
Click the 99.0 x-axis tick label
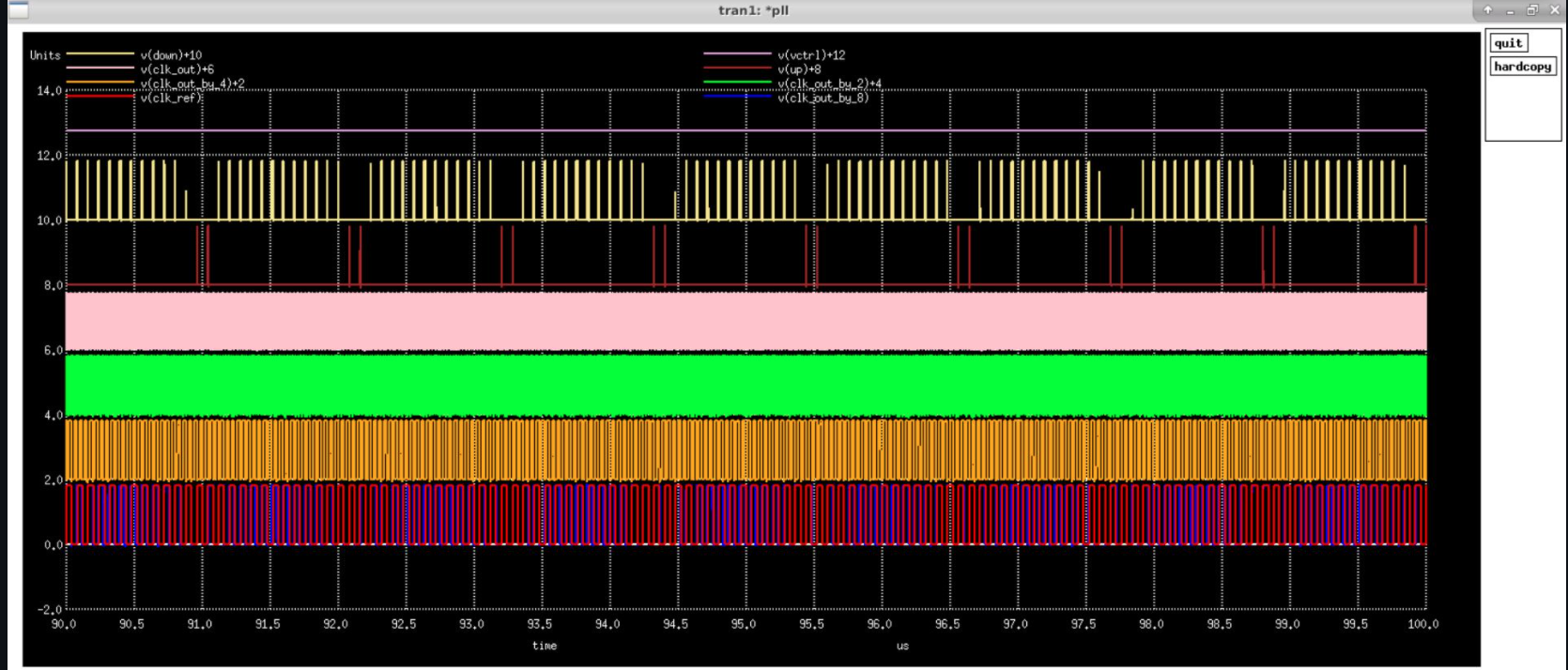(x=1287, y=624)
